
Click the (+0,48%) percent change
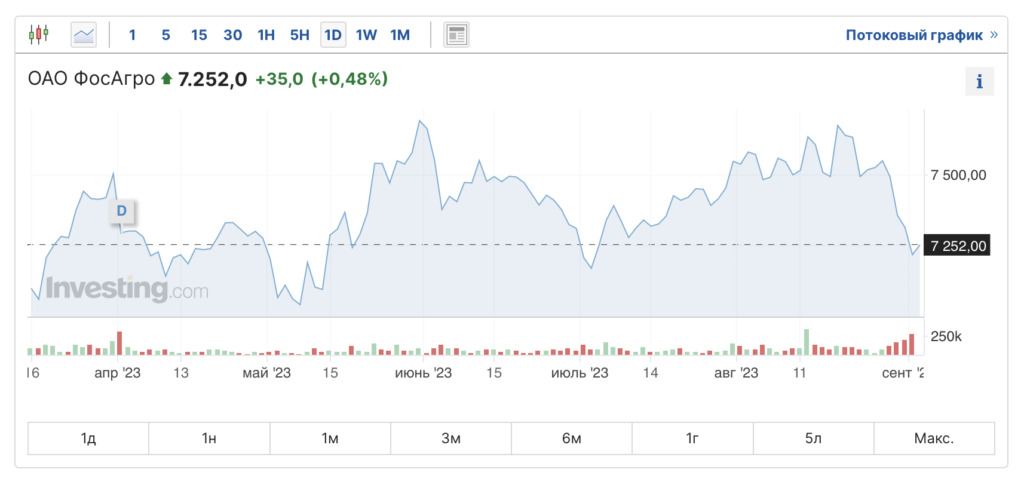349,80
